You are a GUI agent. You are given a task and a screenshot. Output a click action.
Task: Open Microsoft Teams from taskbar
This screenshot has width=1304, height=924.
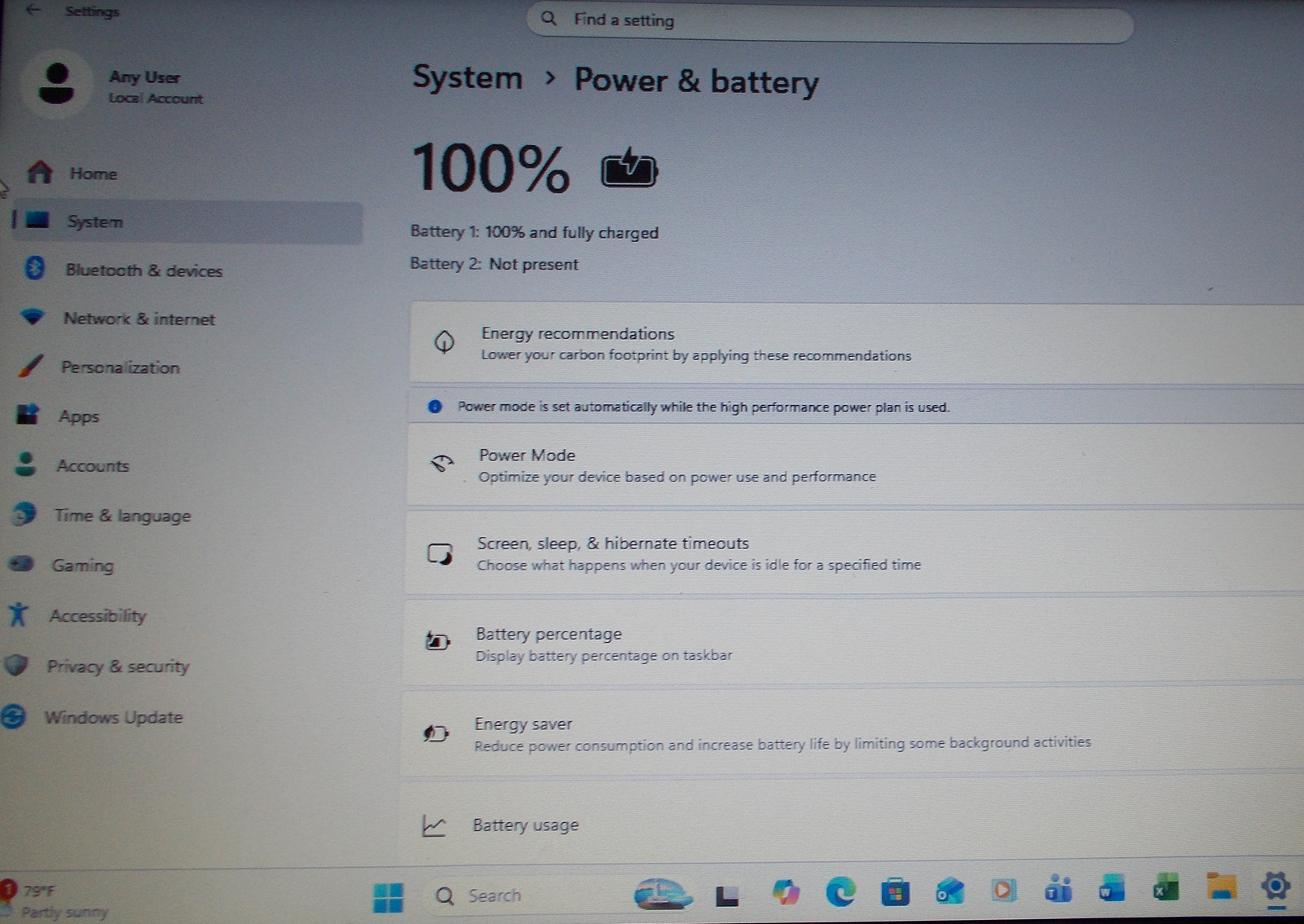click(1058, 888)
